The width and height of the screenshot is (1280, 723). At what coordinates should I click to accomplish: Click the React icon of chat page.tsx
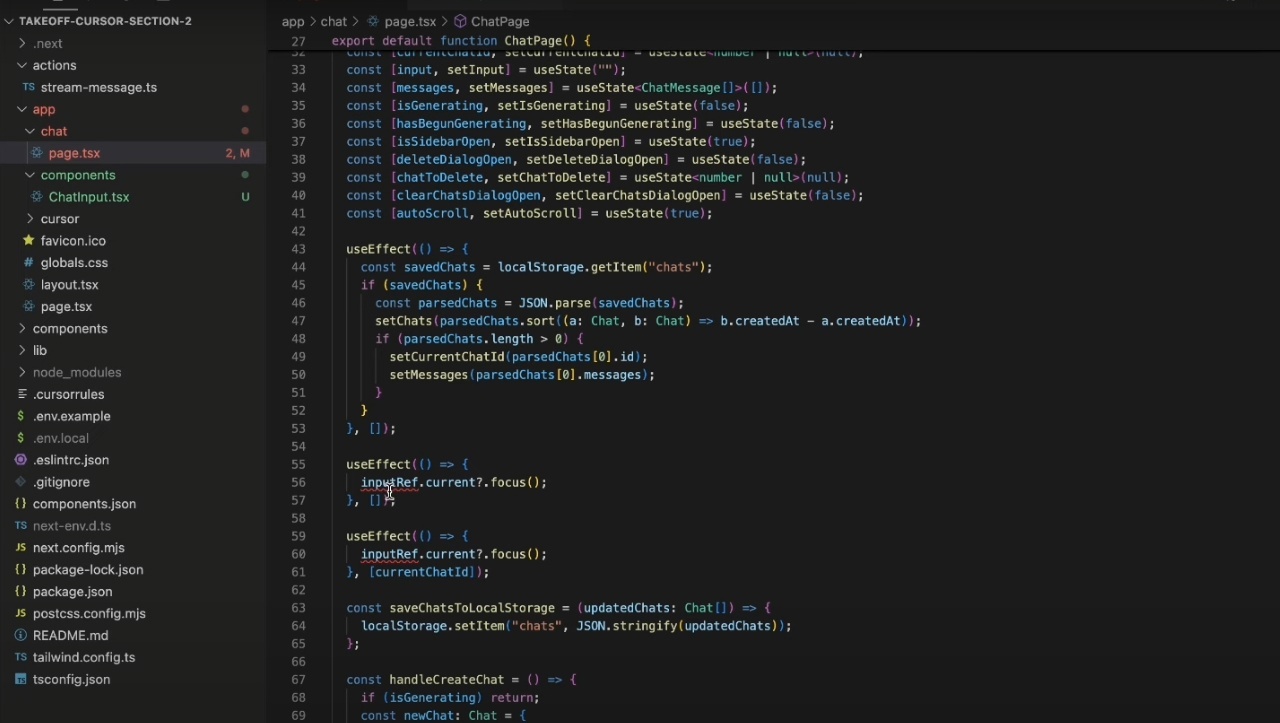37,154
